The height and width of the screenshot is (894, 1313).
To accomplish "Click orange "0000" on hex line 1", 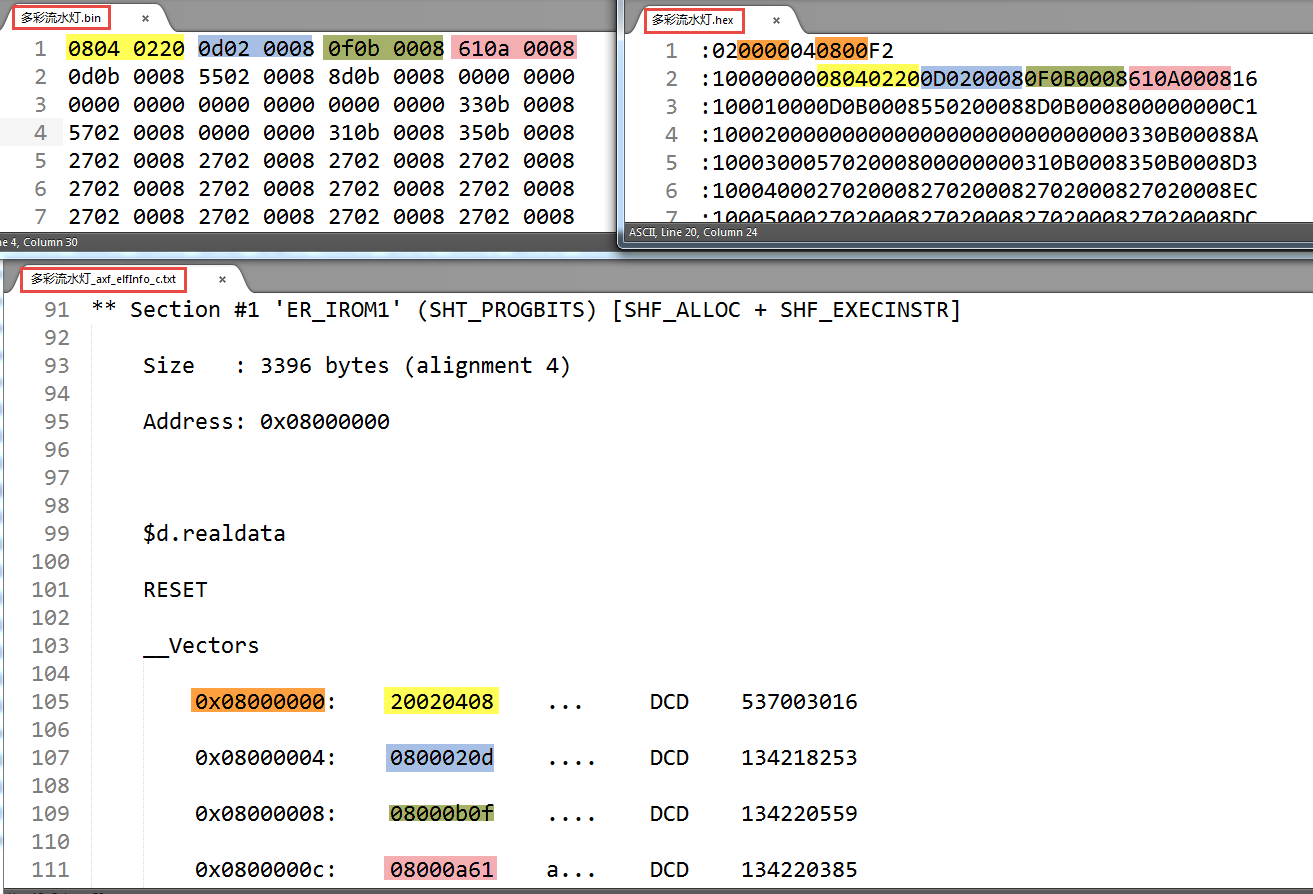I will 764,50.
